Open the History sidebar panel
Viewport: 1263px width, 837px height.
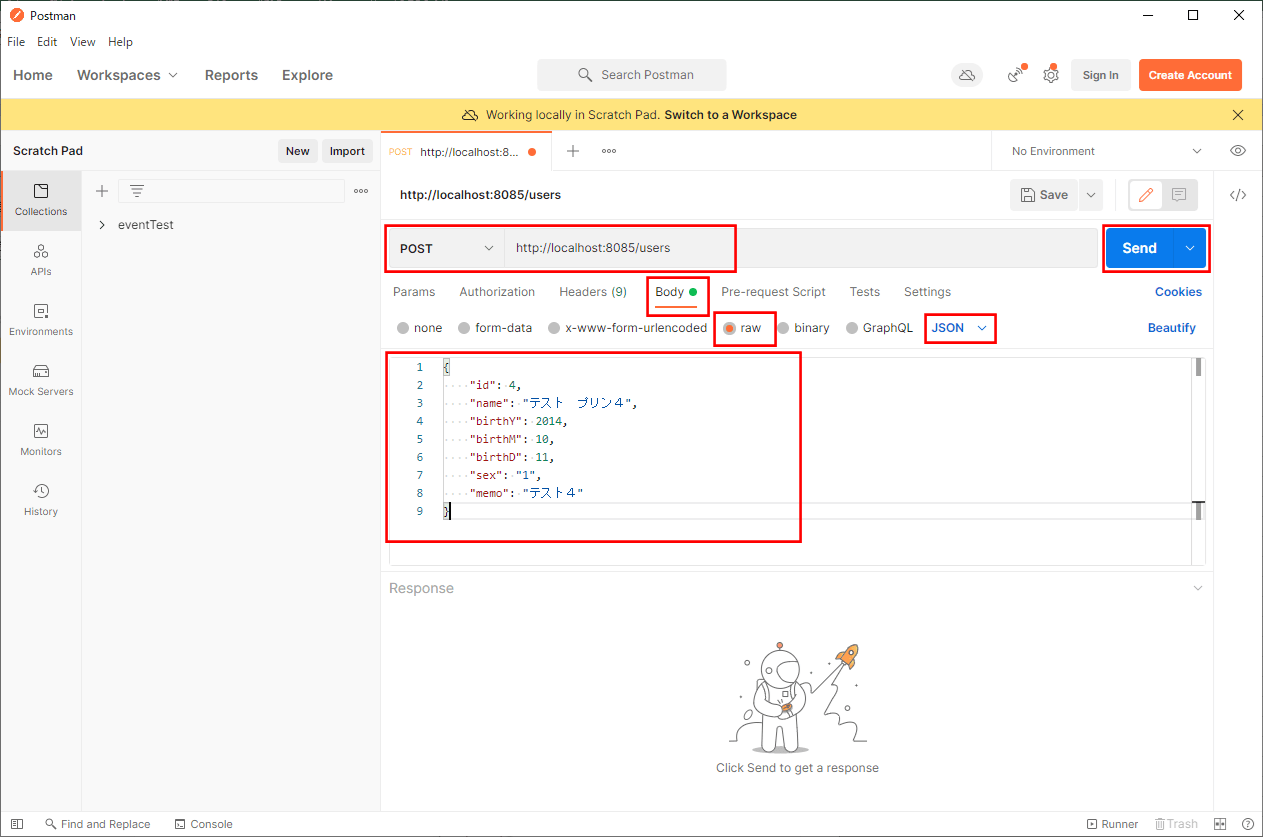pos(41,499)
